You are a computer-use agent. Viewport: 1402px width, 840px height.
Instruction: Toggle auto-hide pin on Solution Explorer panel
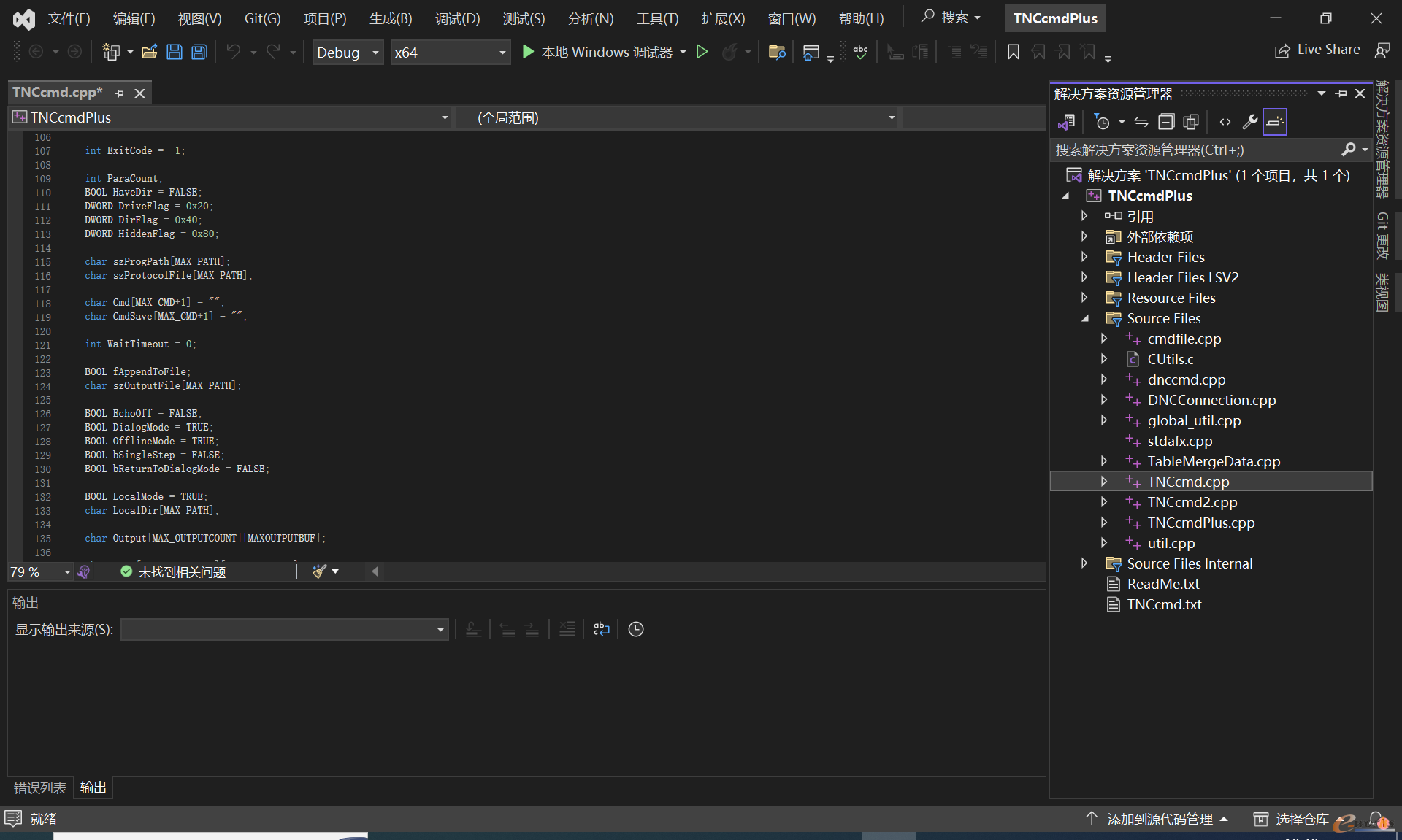tap(1341, 93)
